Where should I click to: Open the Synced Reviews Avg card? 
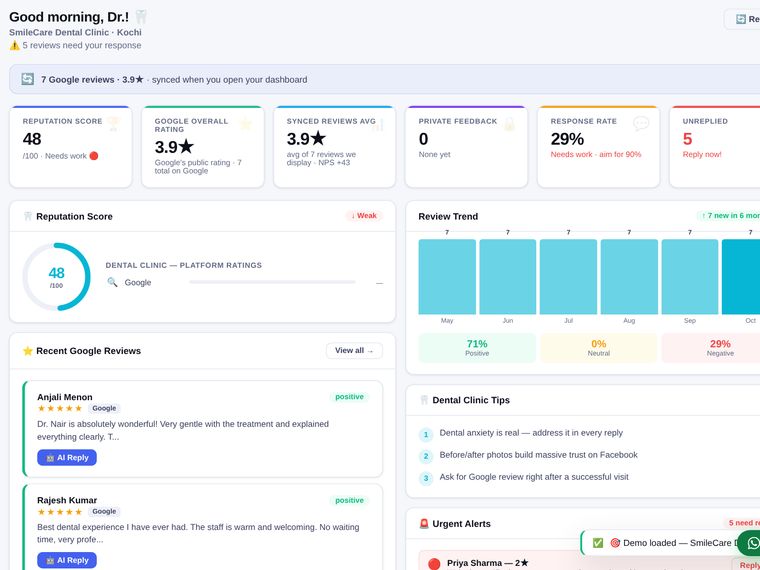[x=334, y=147]
